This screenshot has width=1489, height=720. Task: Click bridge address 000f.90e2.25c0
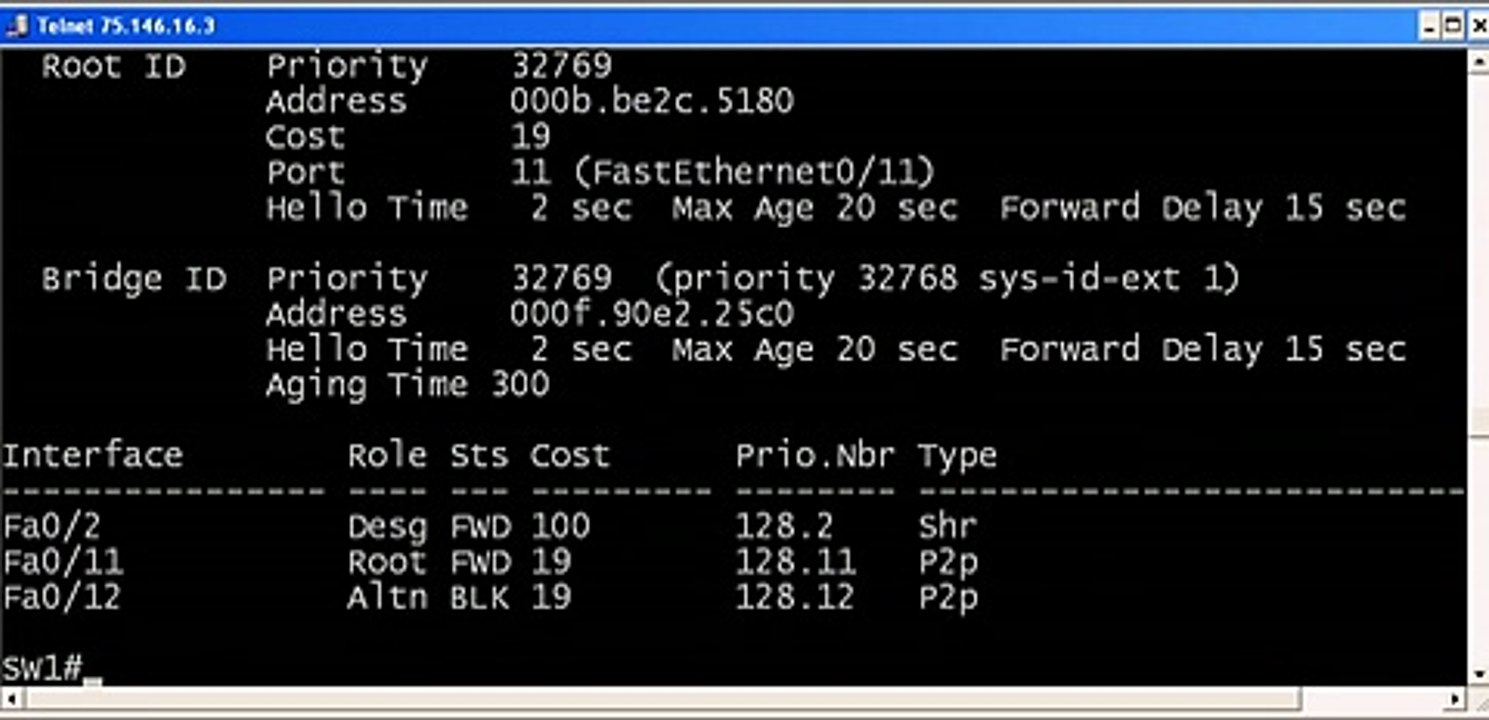[651, 314]
